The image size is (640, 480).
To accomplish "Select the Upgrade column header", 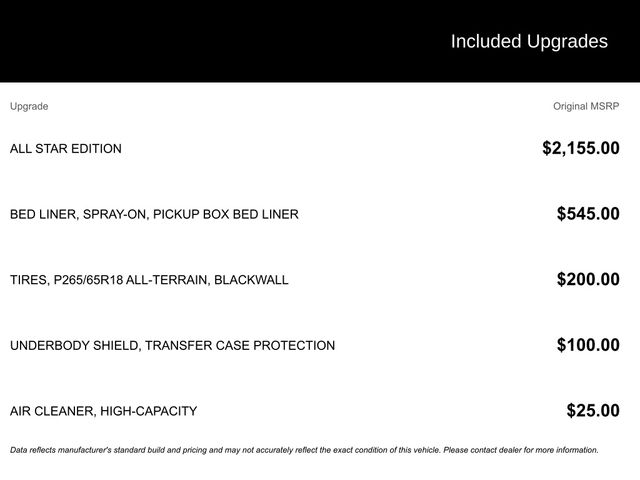I will pyautogui.click(x=29, y=106).
